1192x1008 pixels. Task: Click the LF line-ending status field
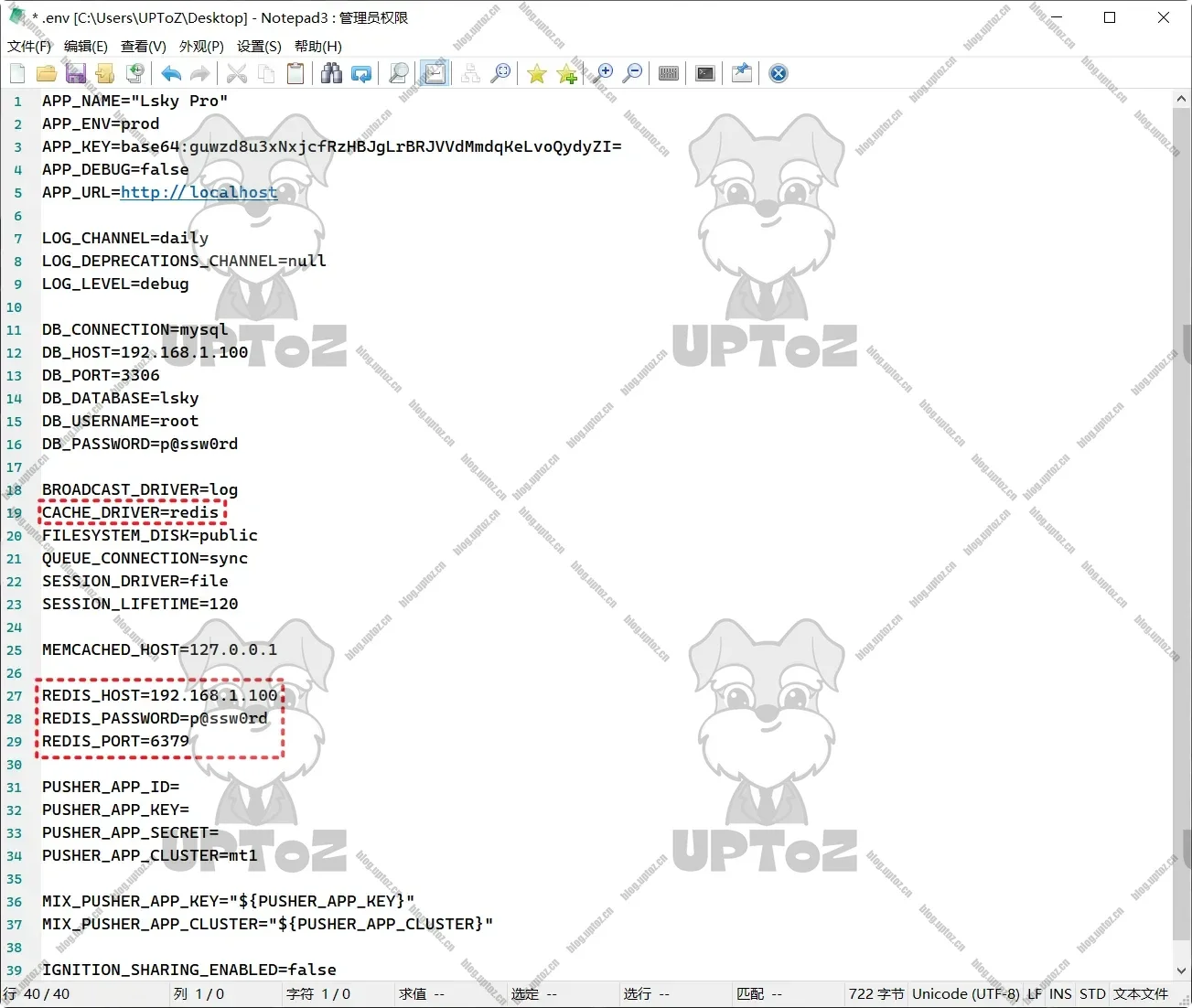[x=1035, y=994]
